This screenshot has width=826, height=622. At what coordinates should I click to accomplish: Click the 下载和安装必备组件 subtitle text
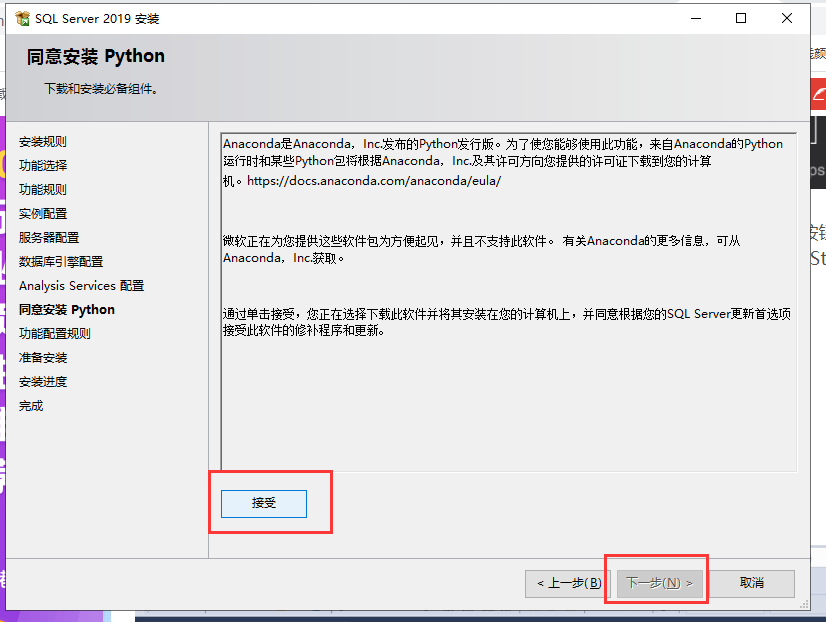(x=101, y=89)
